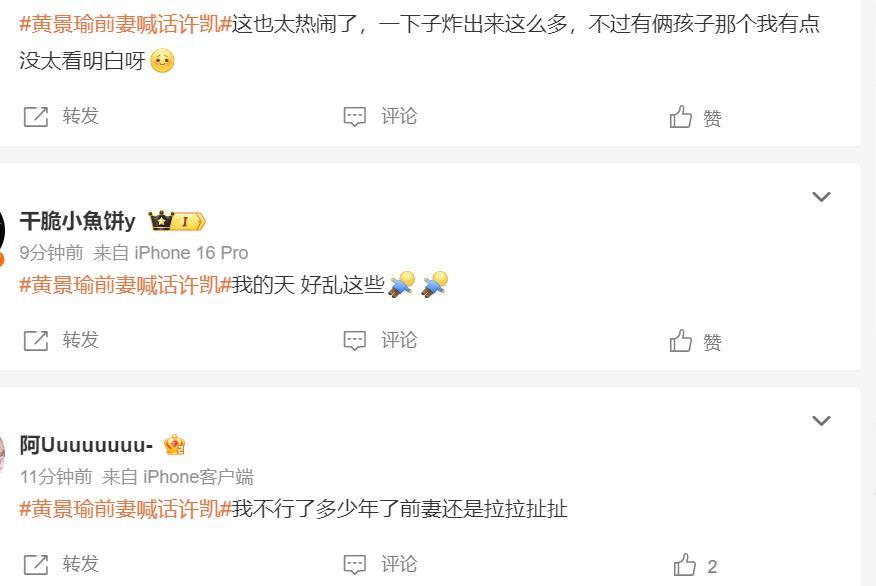Comment on 阿Uuuuuuuu-'s post
Viewport: 876px width, 586px height.
point(380,564)
